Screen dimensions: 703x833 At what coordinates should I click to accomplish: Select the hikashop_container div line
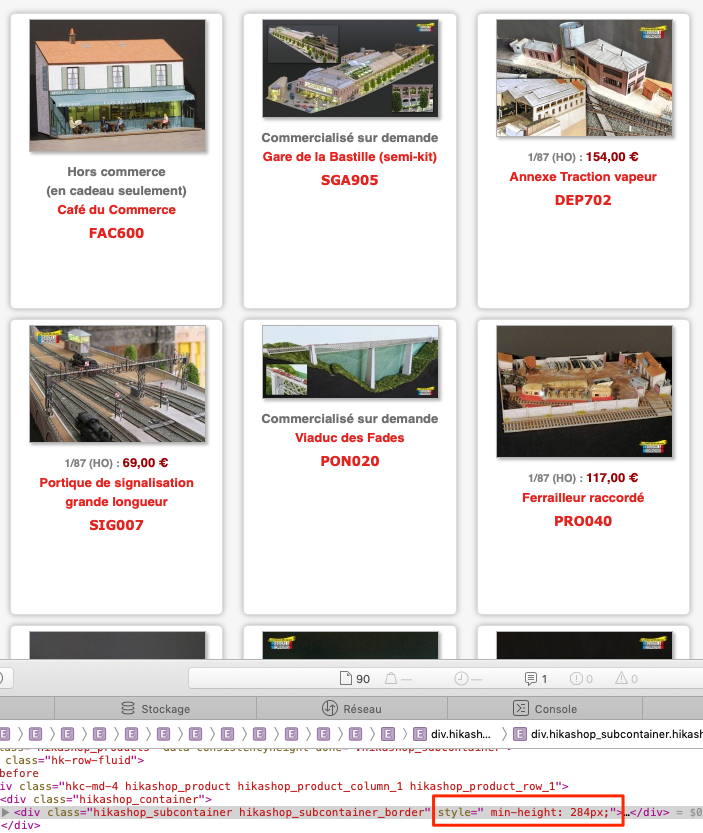[x=106, y=799]
